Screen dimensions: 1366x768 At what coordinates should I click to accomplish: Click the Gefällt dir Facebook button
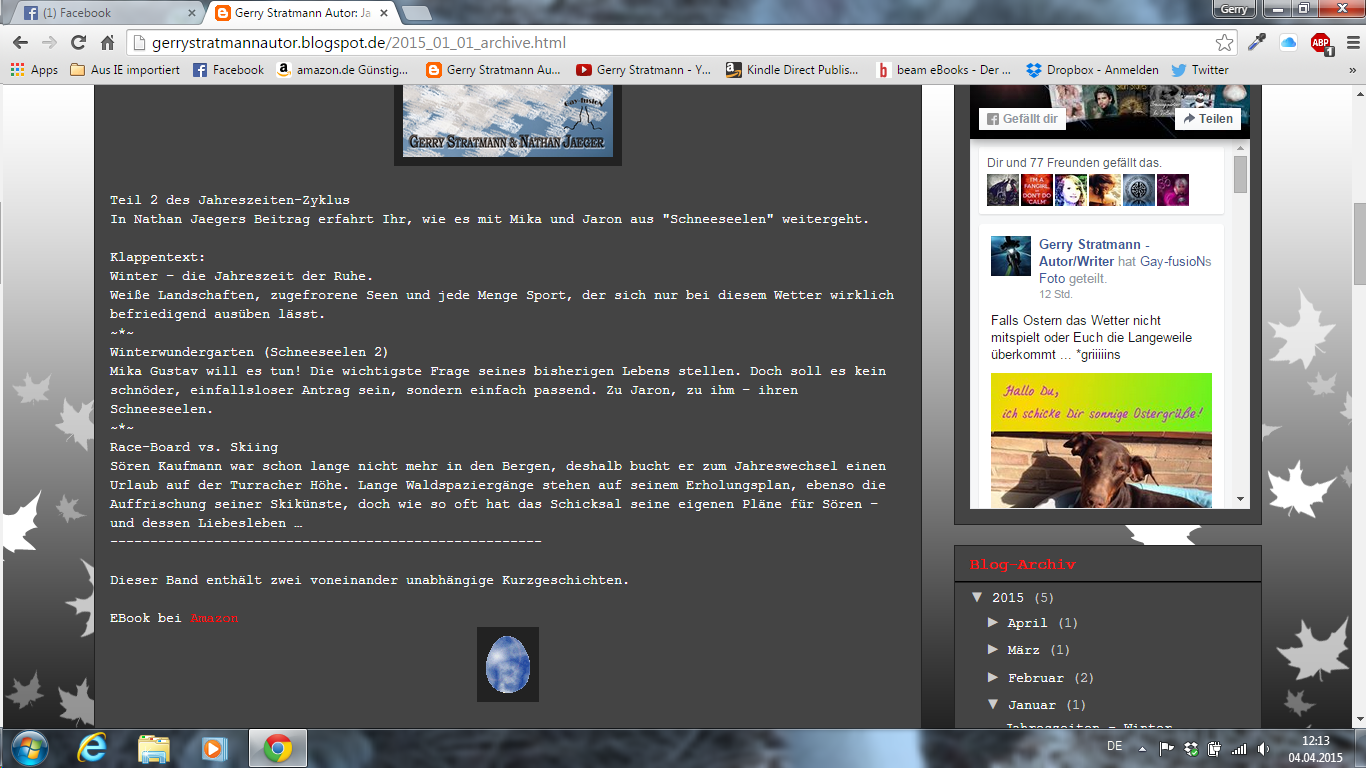(1022, 118)
